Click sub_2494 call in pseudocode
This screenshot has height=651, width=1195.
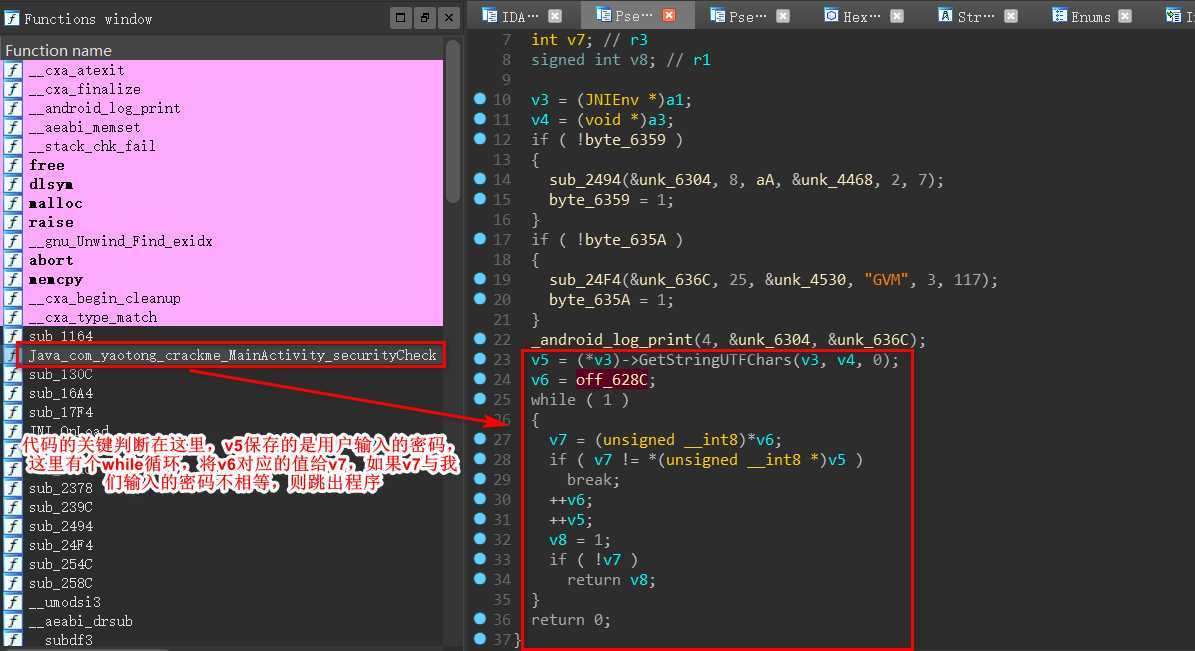tap(585, 180)
